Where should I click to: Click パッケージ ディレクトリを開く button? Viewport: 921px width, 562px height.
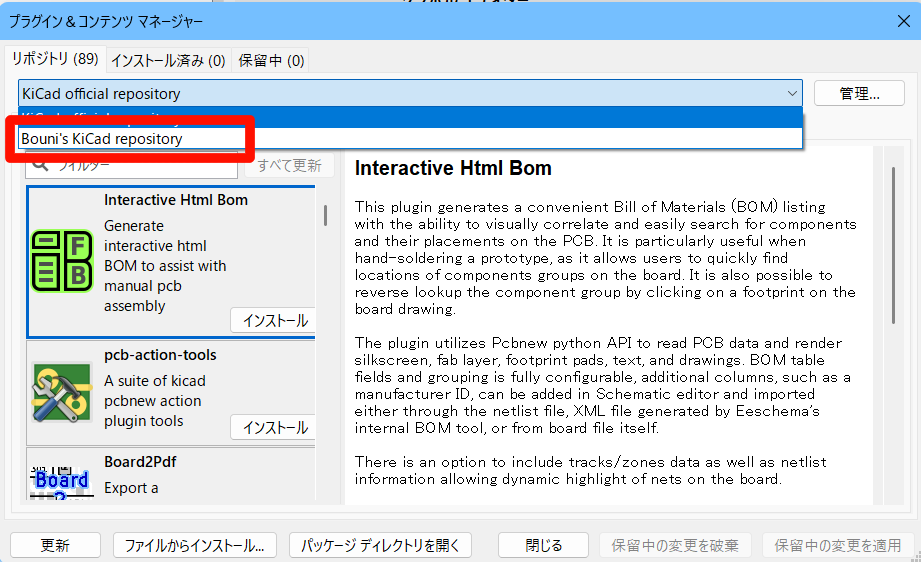tap(380, 546)
